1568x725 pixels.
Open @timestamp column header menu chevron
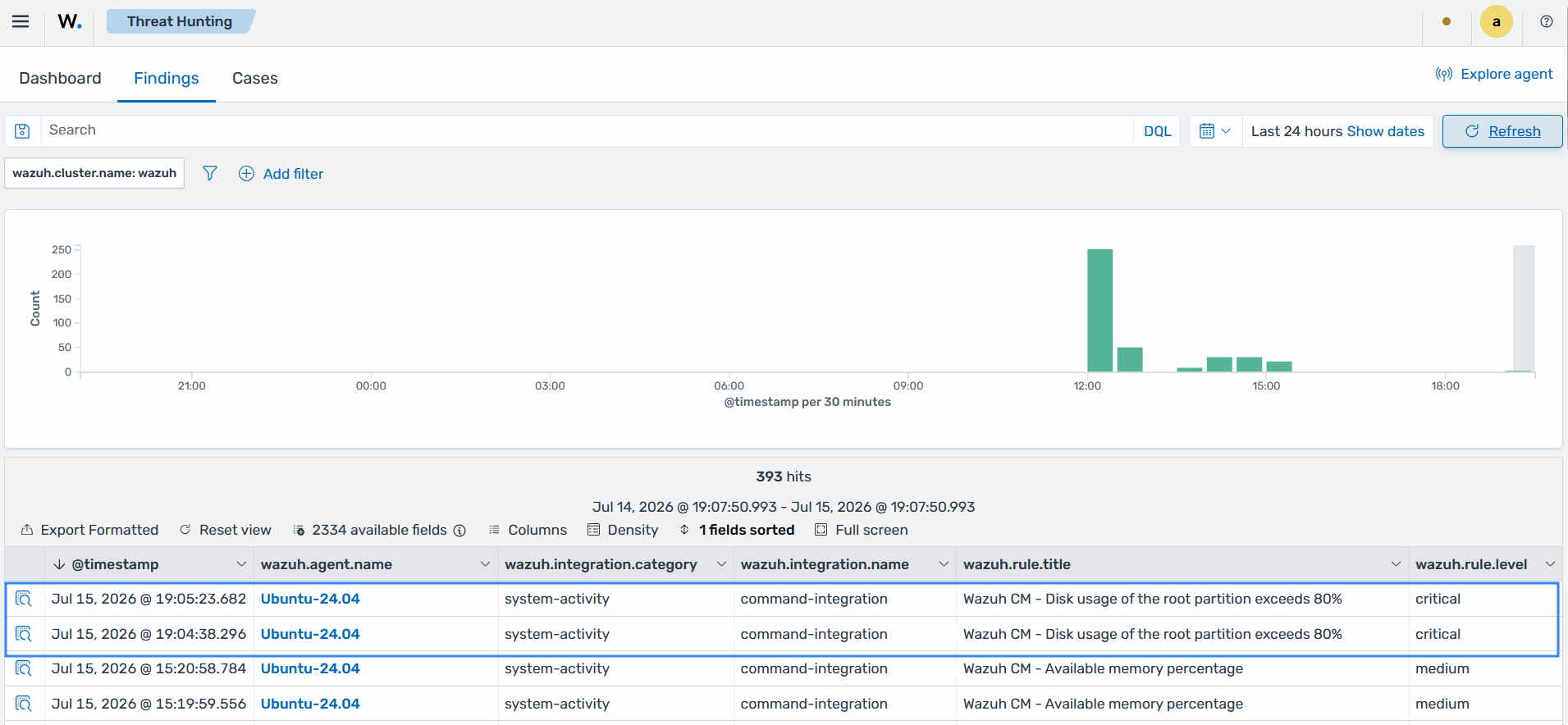[241, 564]
